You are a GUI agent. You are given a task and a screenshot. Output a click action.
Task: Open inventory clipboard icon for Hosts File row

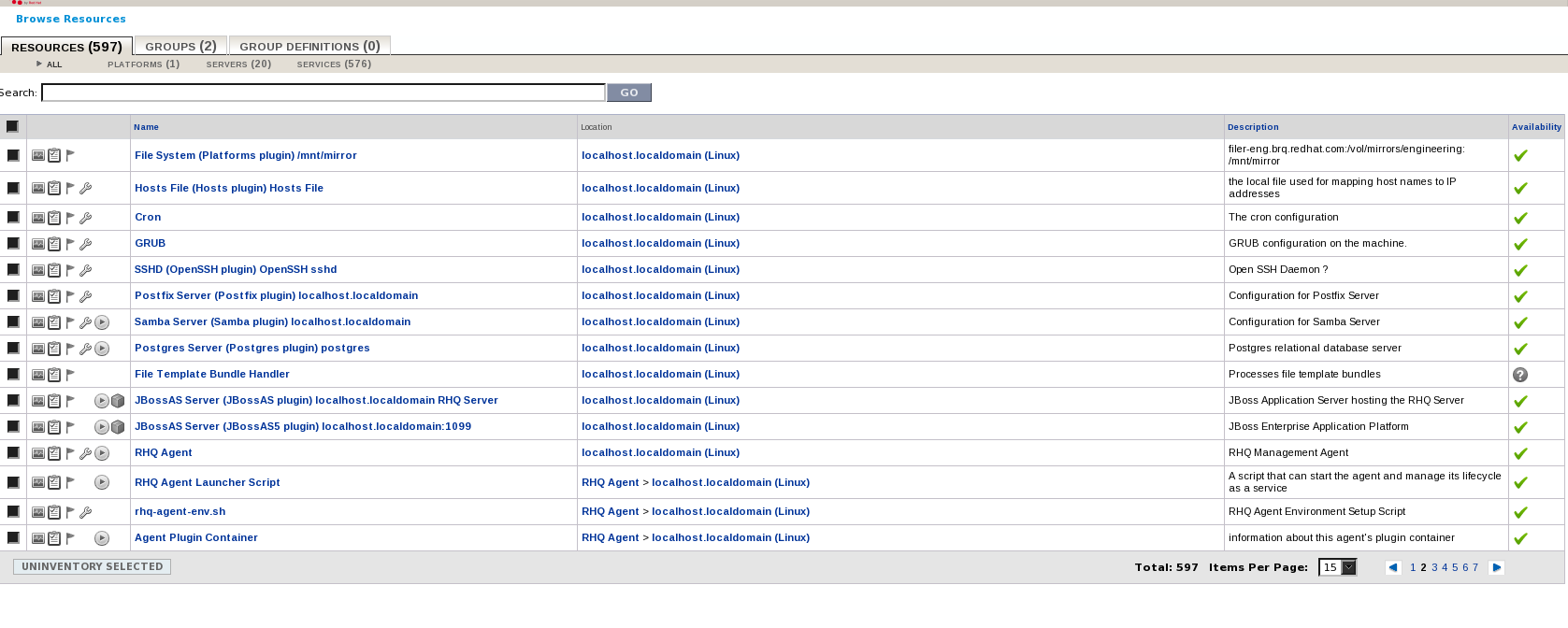[x=54, y=188]
